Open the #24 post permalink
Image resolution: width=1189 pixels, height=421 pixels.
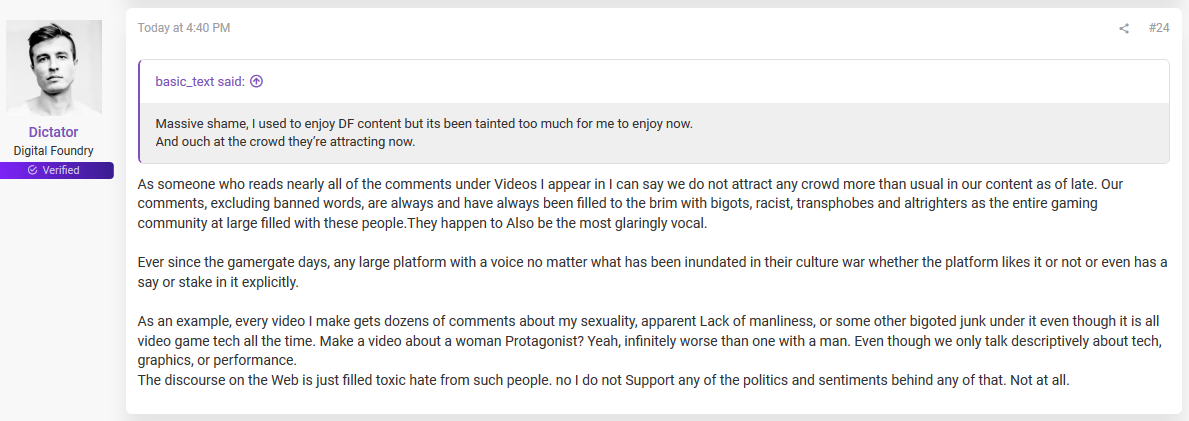click(x=1159, y=28)
